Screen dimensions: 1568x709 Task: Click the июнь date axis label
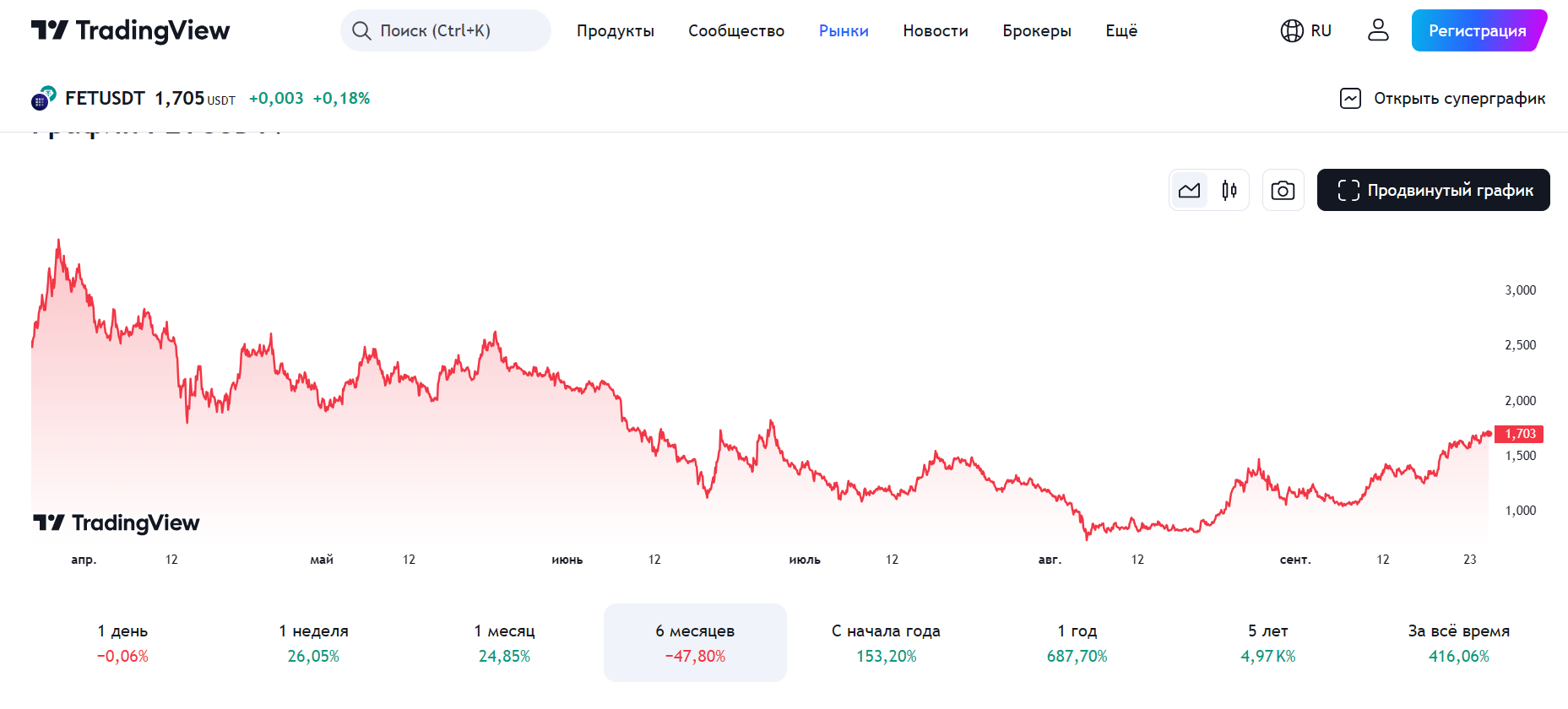(567, 560)
